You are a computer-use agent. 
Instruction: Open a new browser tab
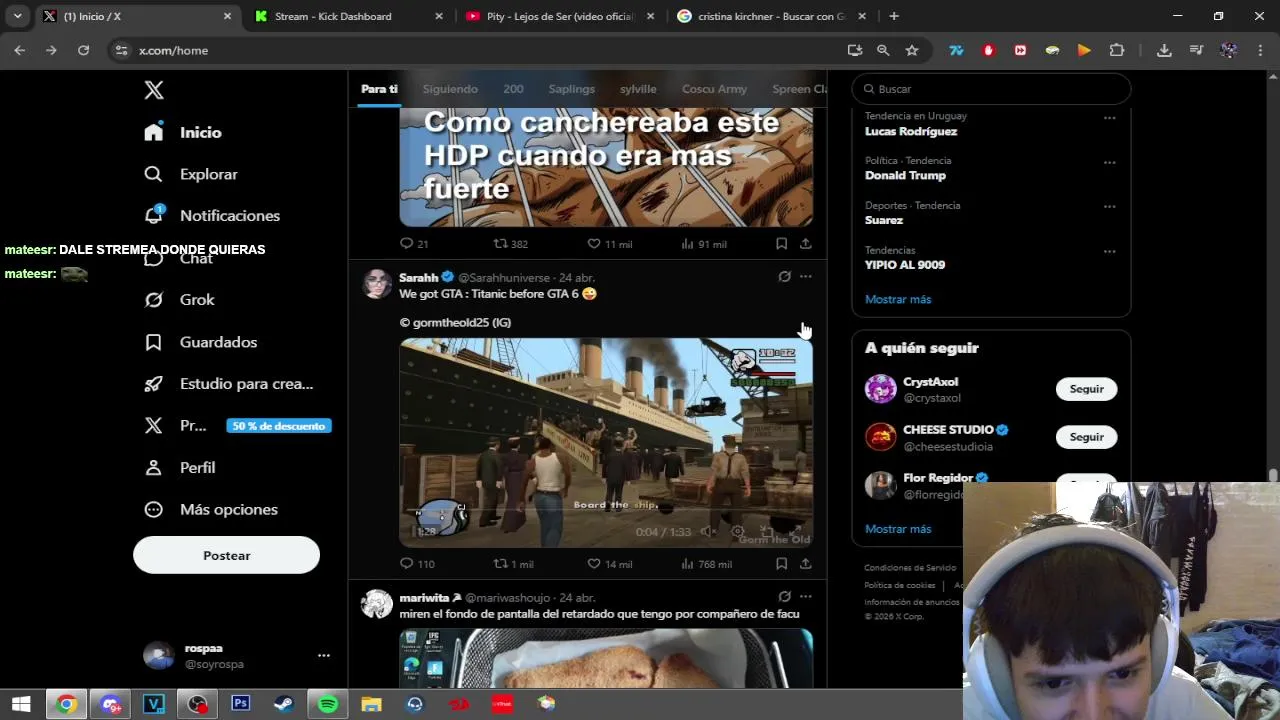[894, 16]
